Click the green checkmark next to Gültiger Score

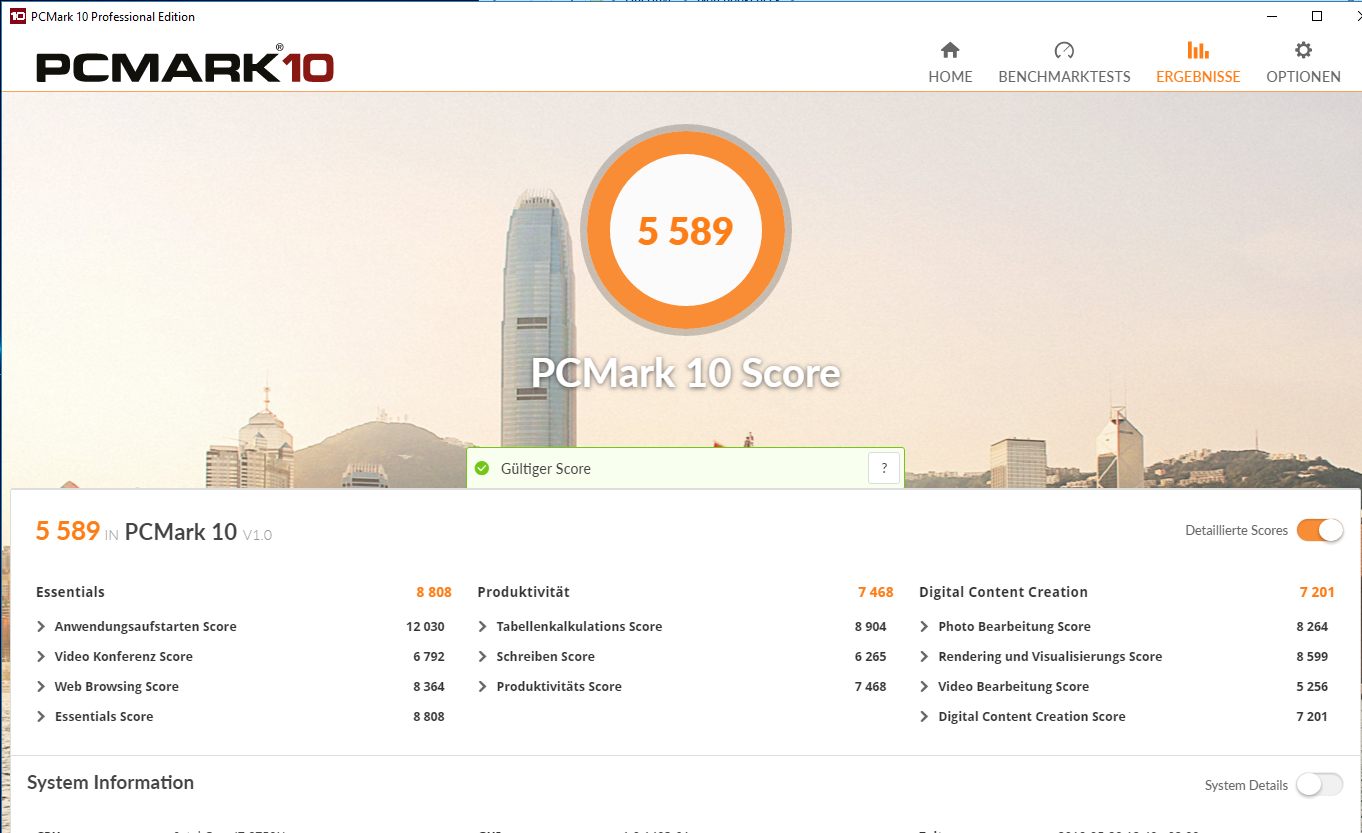482,468
